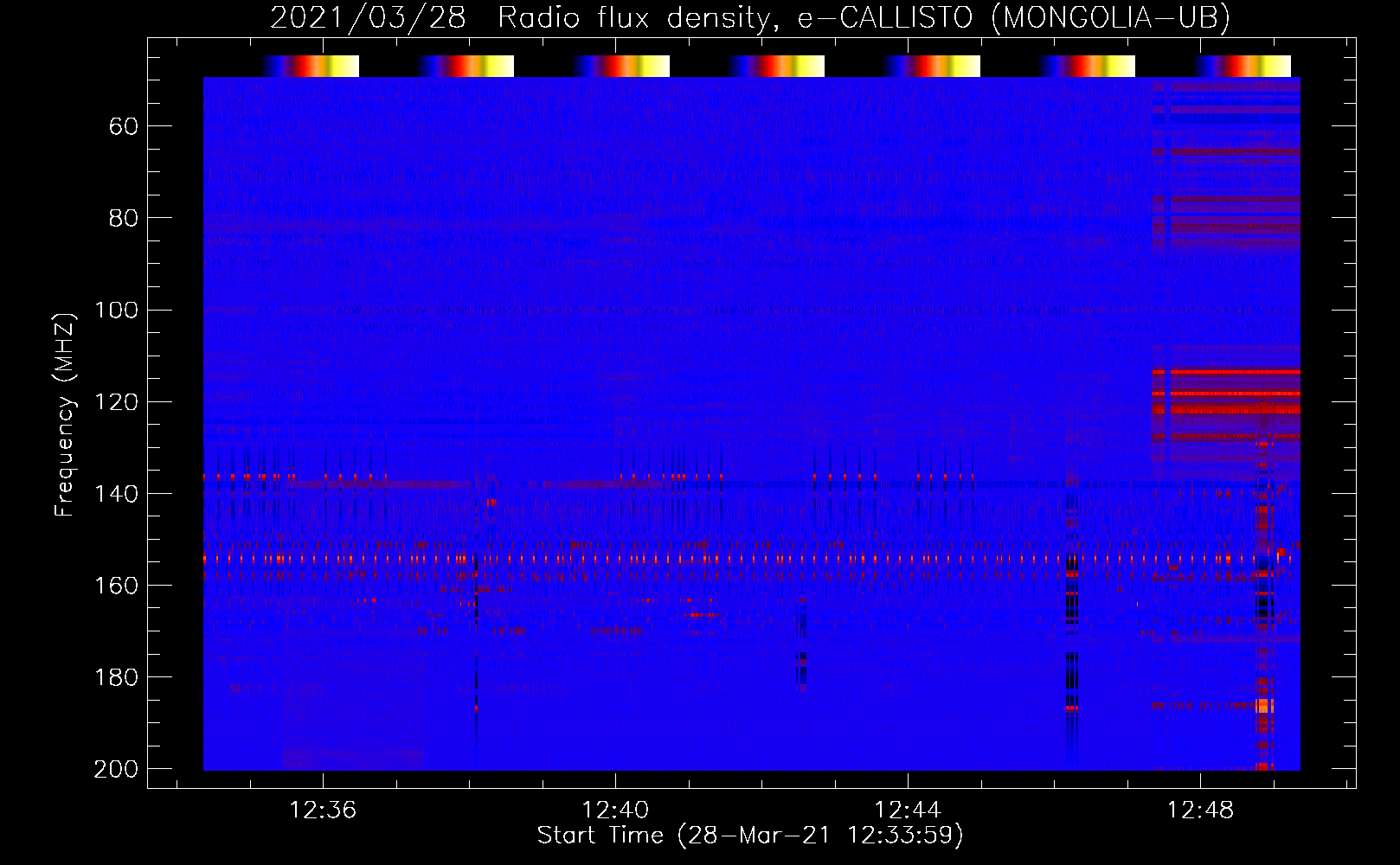Click the fourth color bar above the spectrogram
The width and height of the screenshot is (1400, 865).
776,66
